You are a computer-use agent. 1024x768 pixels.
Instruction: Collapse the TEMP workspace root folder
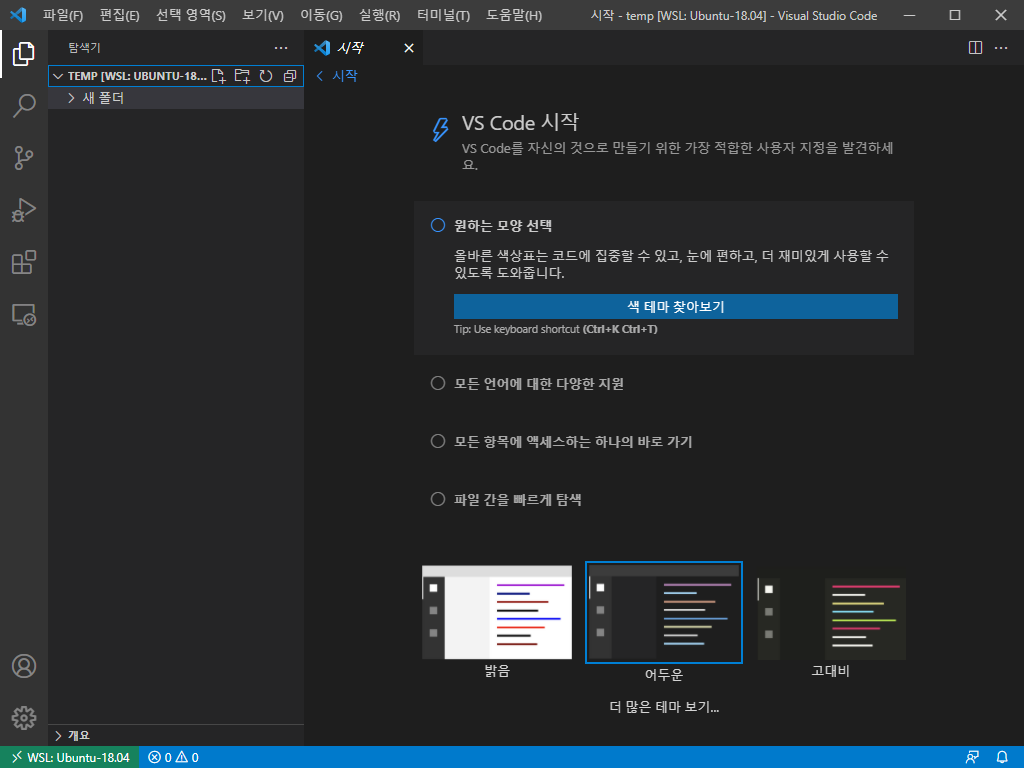pyautogui.click(x=58, y=76)
